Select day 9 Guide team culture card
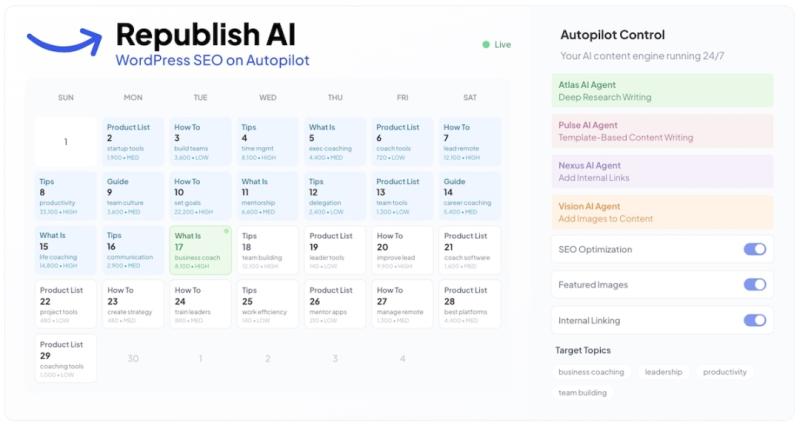This screenshot has height=425, width=800. [x=133, y=196]
